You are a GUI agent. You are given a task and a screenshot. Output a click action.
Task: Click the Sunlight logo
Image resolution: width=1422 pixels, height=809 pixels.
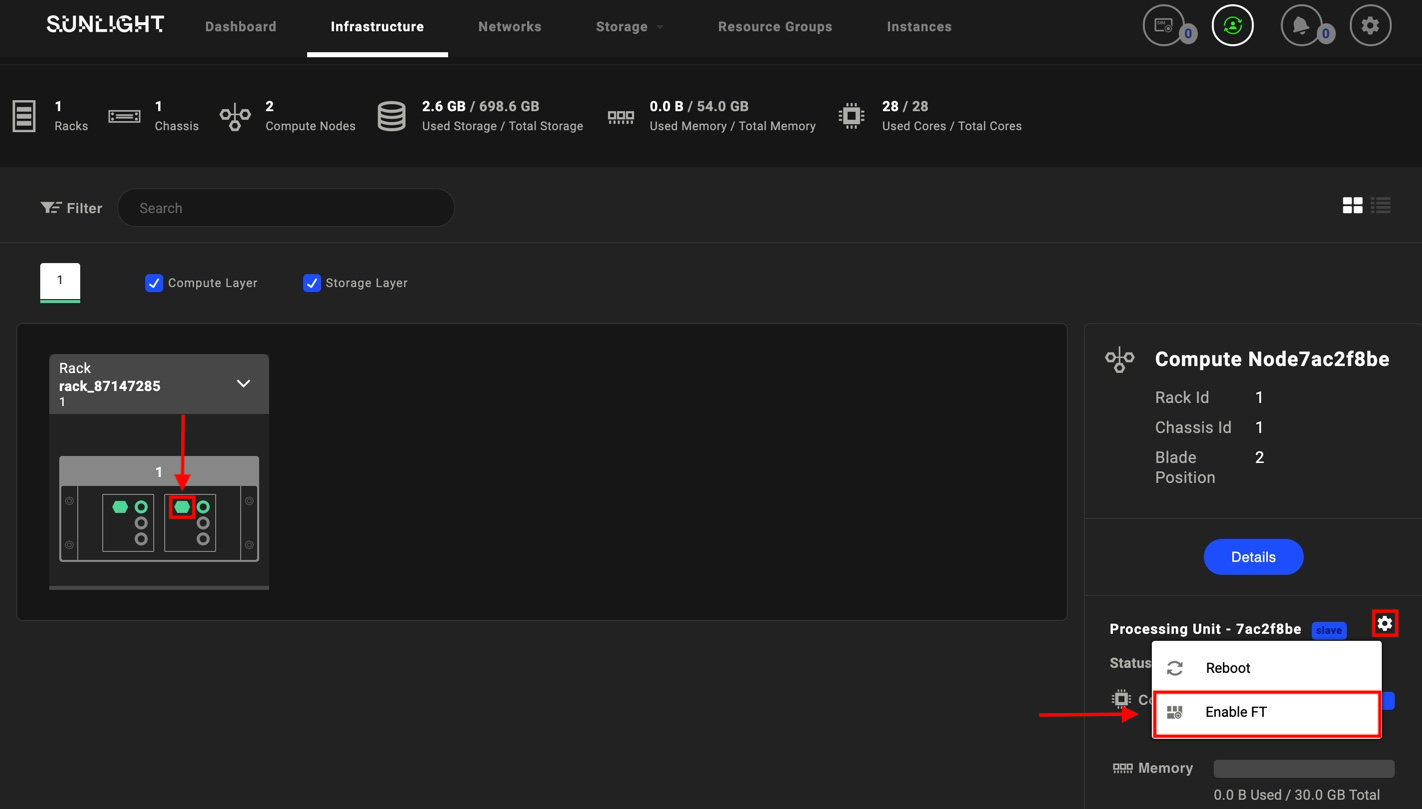(x=105, y=24)
